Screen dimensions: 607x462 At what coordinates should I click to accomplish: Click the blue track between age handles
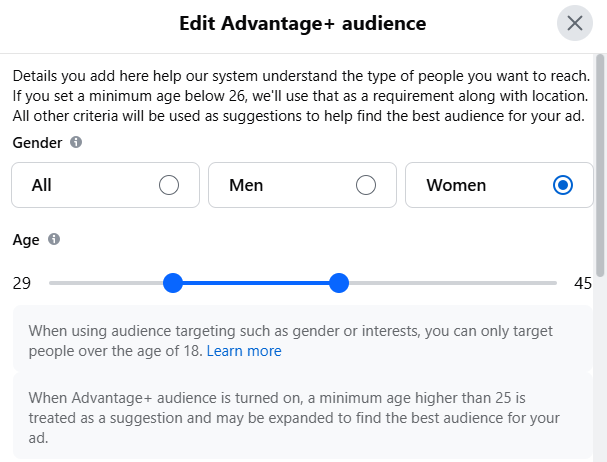(x=256, y=283)
